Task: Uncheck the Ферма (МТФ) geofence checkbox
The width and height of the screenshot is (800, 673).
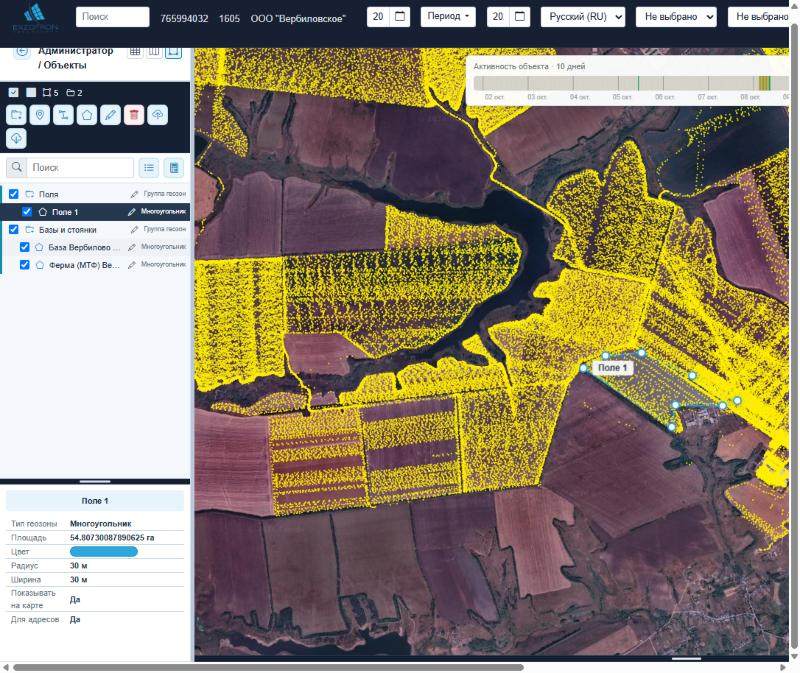Action: coord(24,265)
